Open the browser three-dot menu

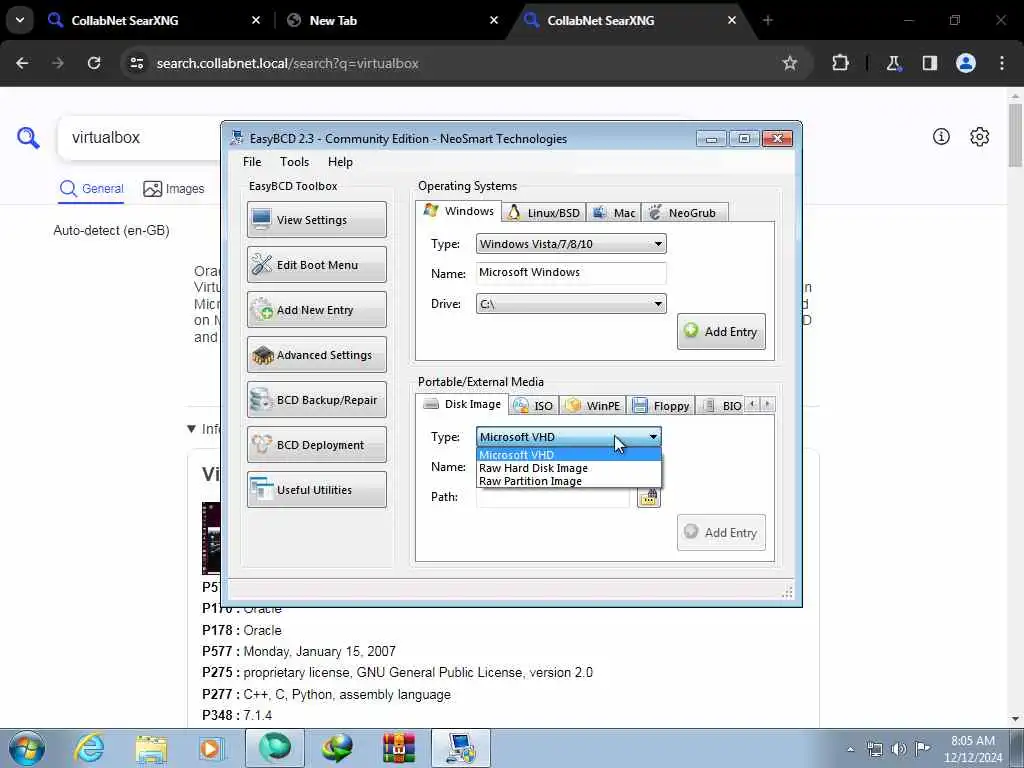pyautogui.click(x=1002, y=63)
